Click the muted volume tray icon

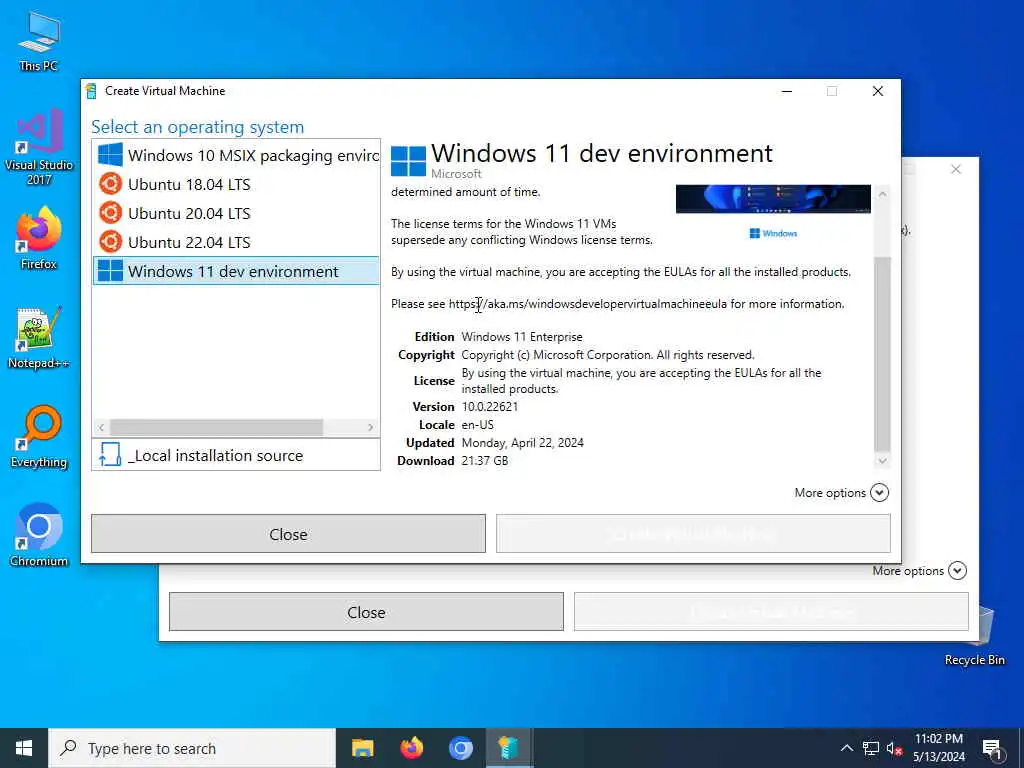click(895, 748)
